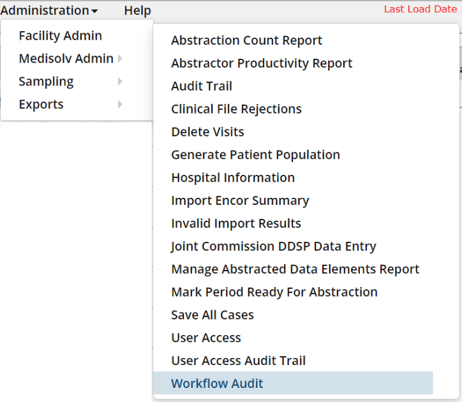Expand the Sampling submenu arrow
Screen dimensions: 462x402
120,81
